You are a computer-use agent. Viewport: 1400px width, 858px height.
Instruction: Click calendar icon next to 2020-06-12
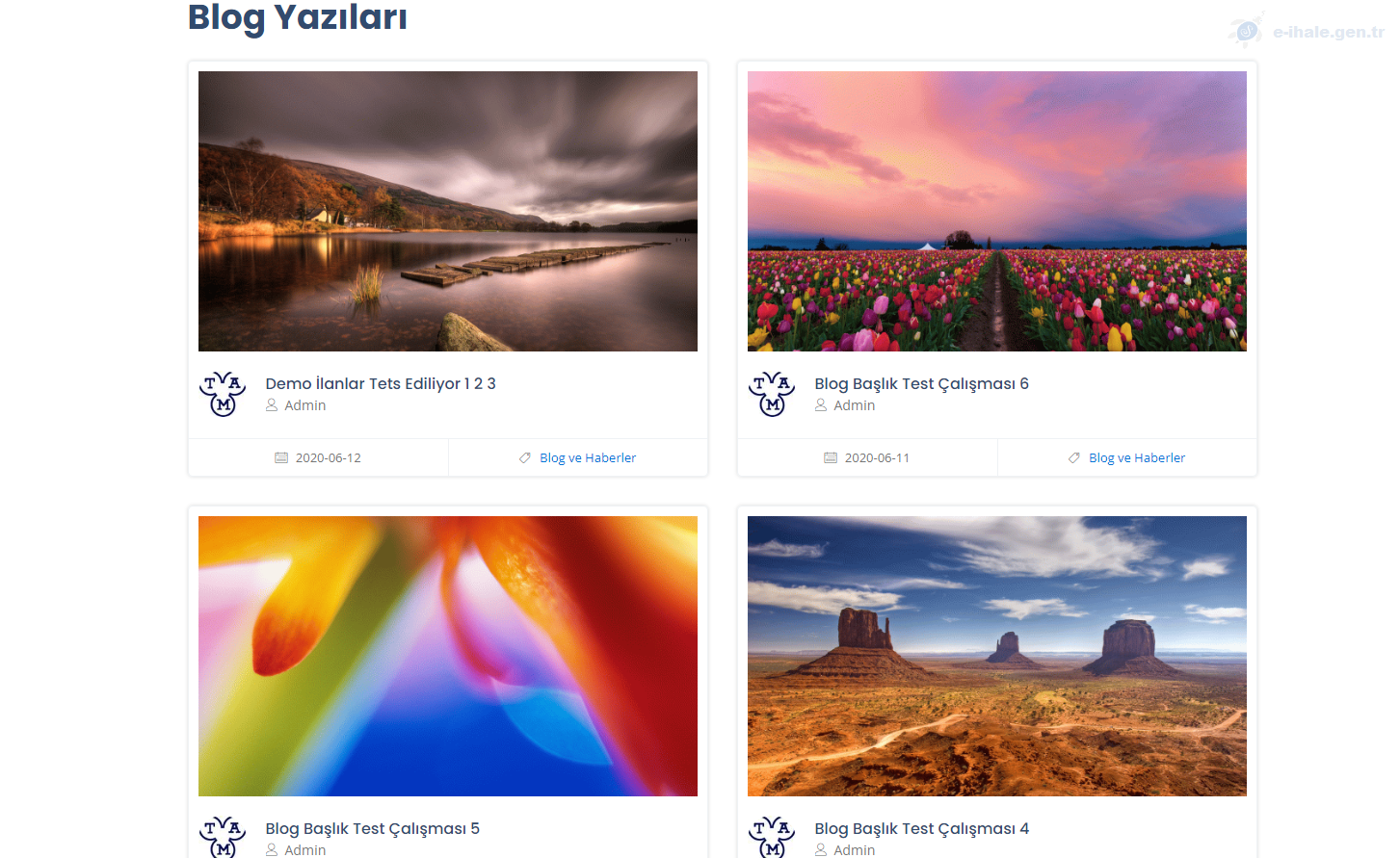coord(281,457)
